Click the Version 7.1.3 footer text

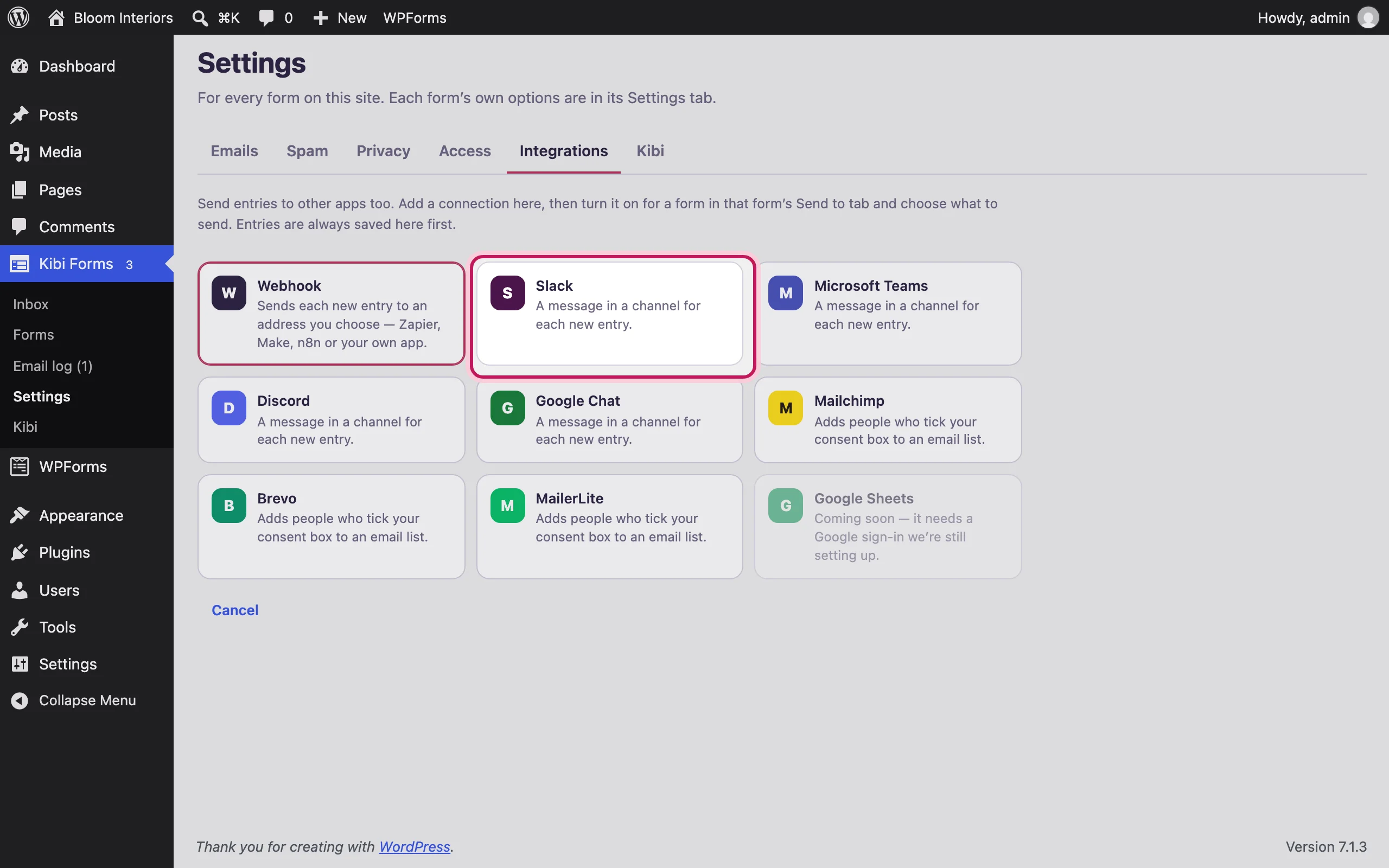[x=1326, y=847]
